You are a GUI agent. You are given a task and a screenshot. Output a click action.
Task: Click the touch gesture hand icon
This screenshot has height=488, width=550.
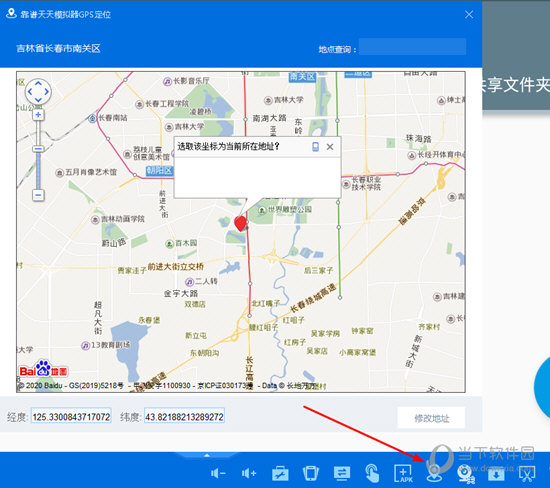(x=372, y=473)
